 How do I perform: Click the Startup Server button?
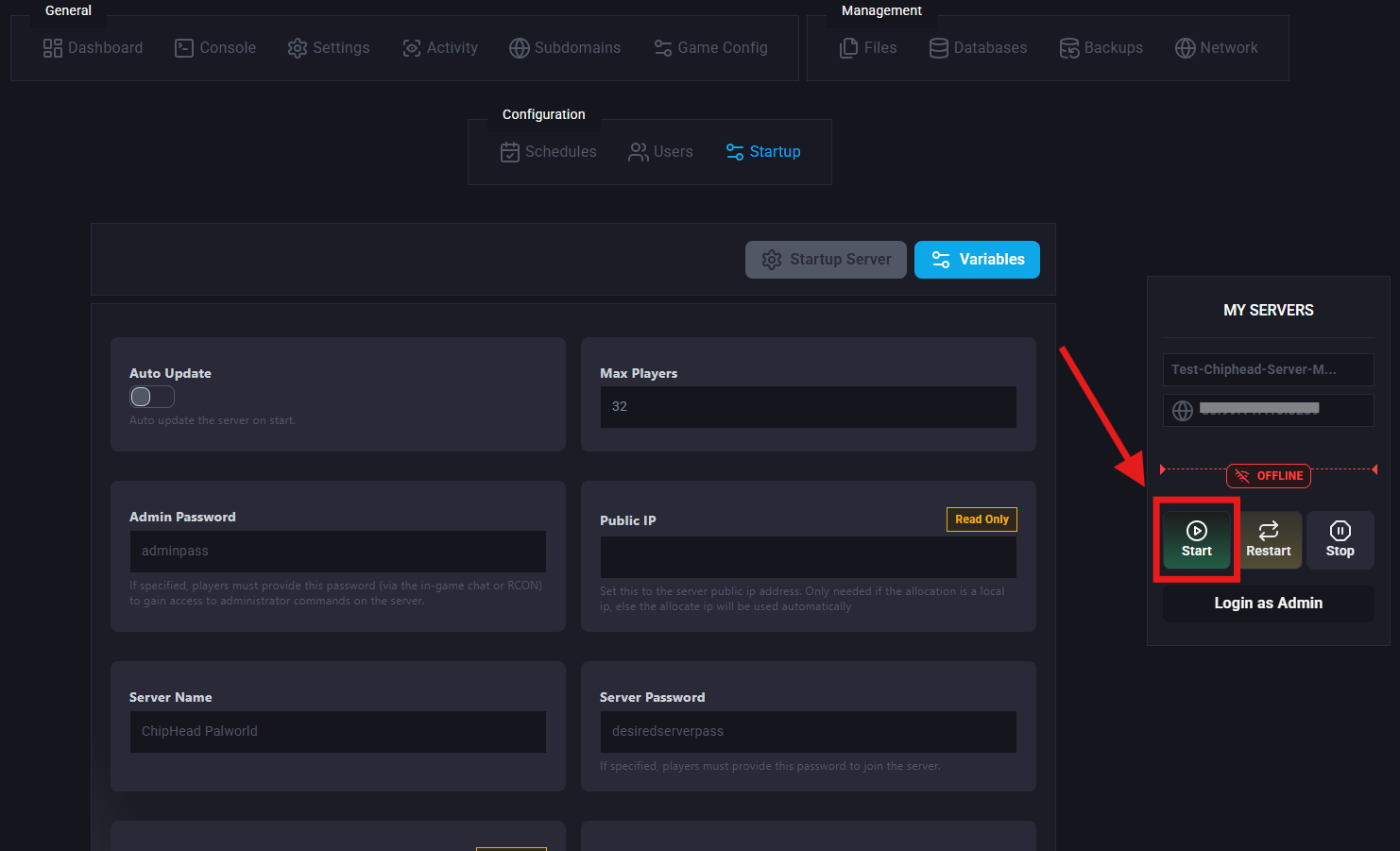click(x=826, y=260)
